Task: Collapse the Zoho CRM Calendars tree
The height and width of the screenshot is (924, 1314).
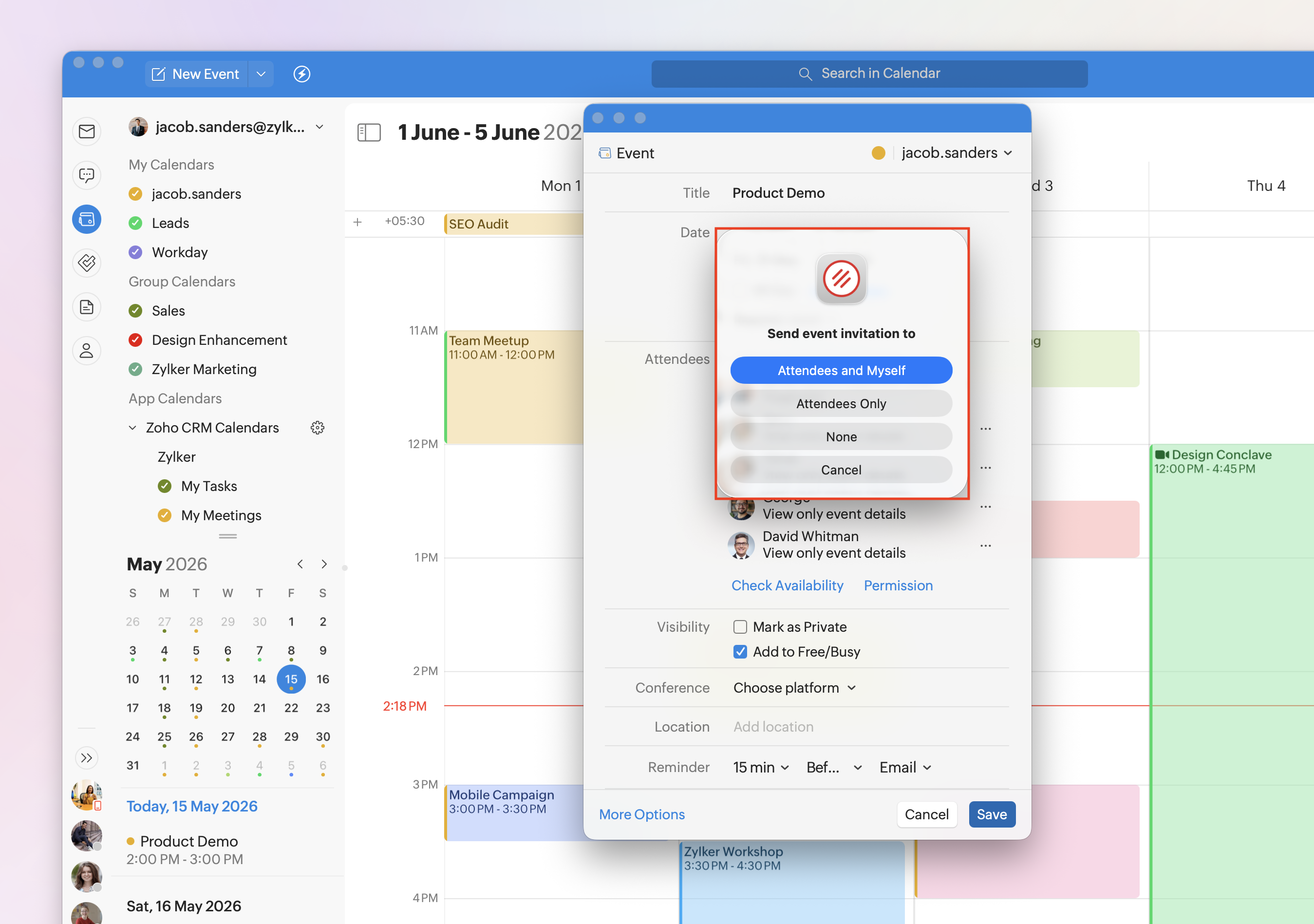Action: [132, 428]
